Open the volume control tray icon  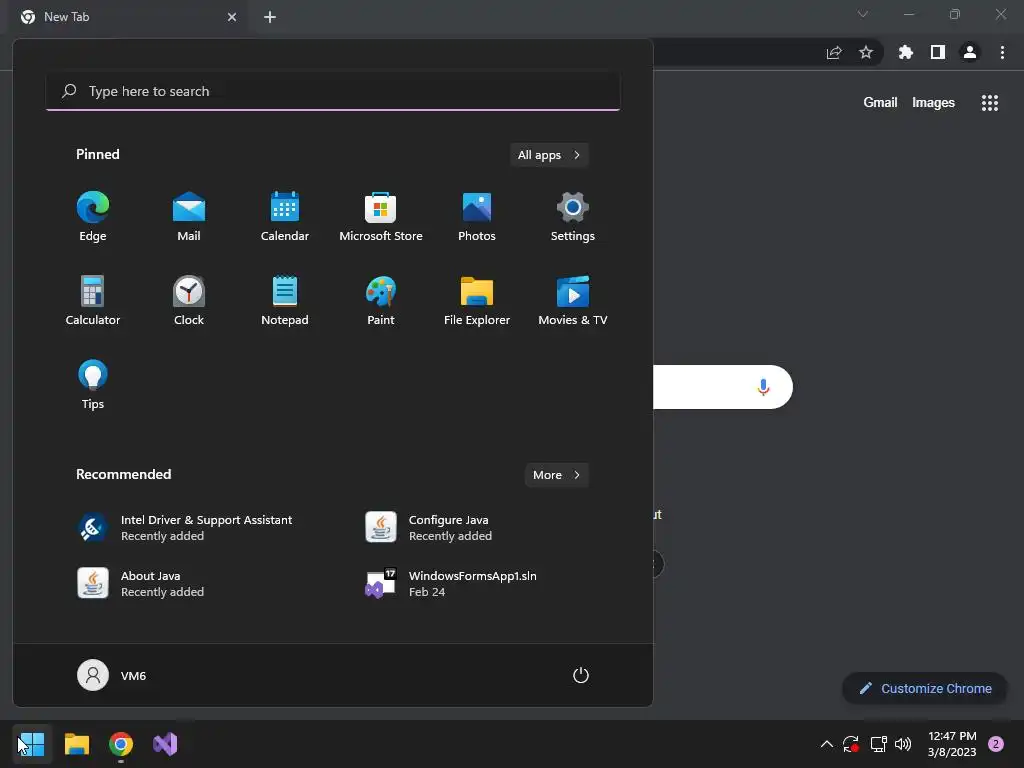(x=903, y=744)
